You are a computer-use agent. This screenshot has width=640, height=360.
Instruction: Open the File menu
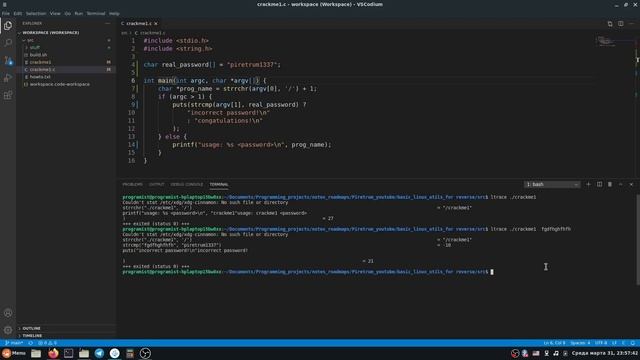pos(6,13)
